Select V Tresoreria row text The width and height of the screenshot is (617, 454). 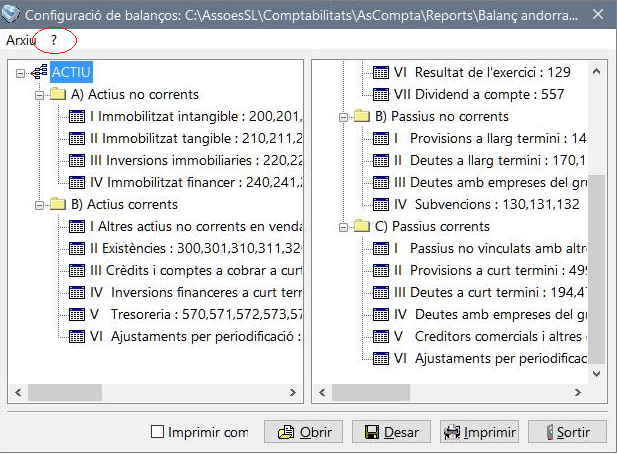coord(196,315)
